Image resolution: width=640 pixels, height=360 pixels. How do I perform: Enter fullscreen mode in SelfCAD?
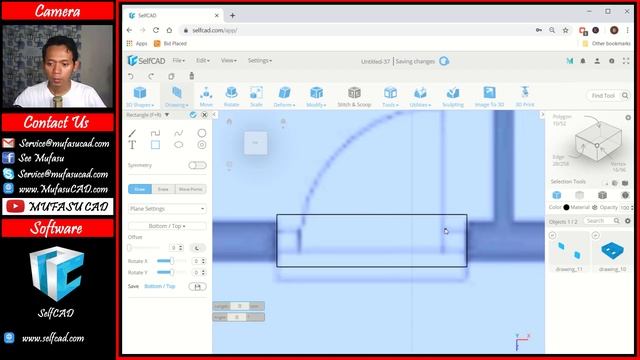click(x=626, y=61)
